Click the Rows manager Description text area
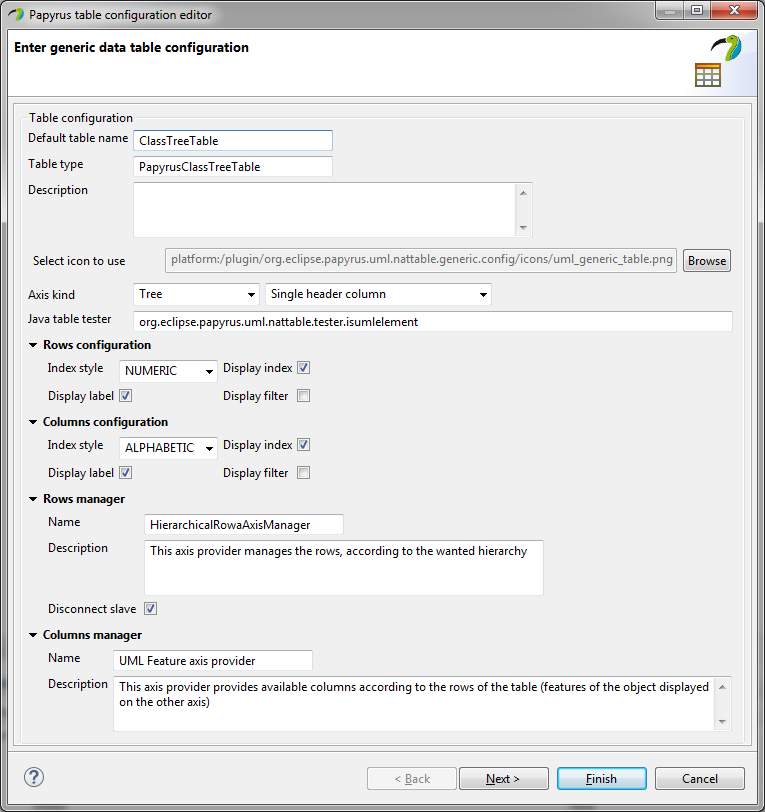 pos(344,568)
